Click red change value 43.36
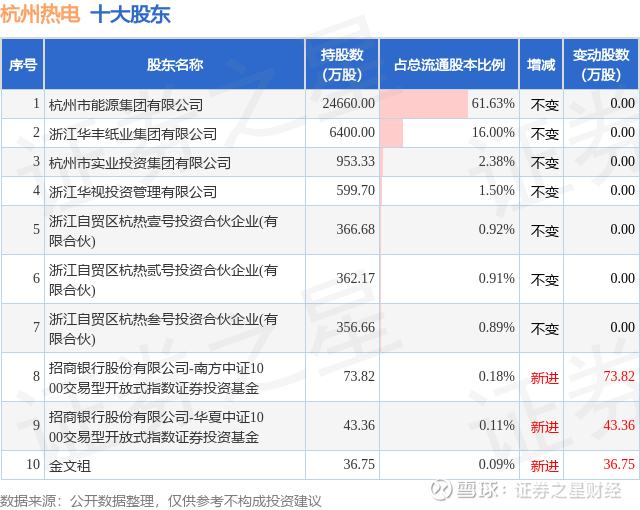Image resolution: width=640 pixels, height=510 pixels. 619,426
